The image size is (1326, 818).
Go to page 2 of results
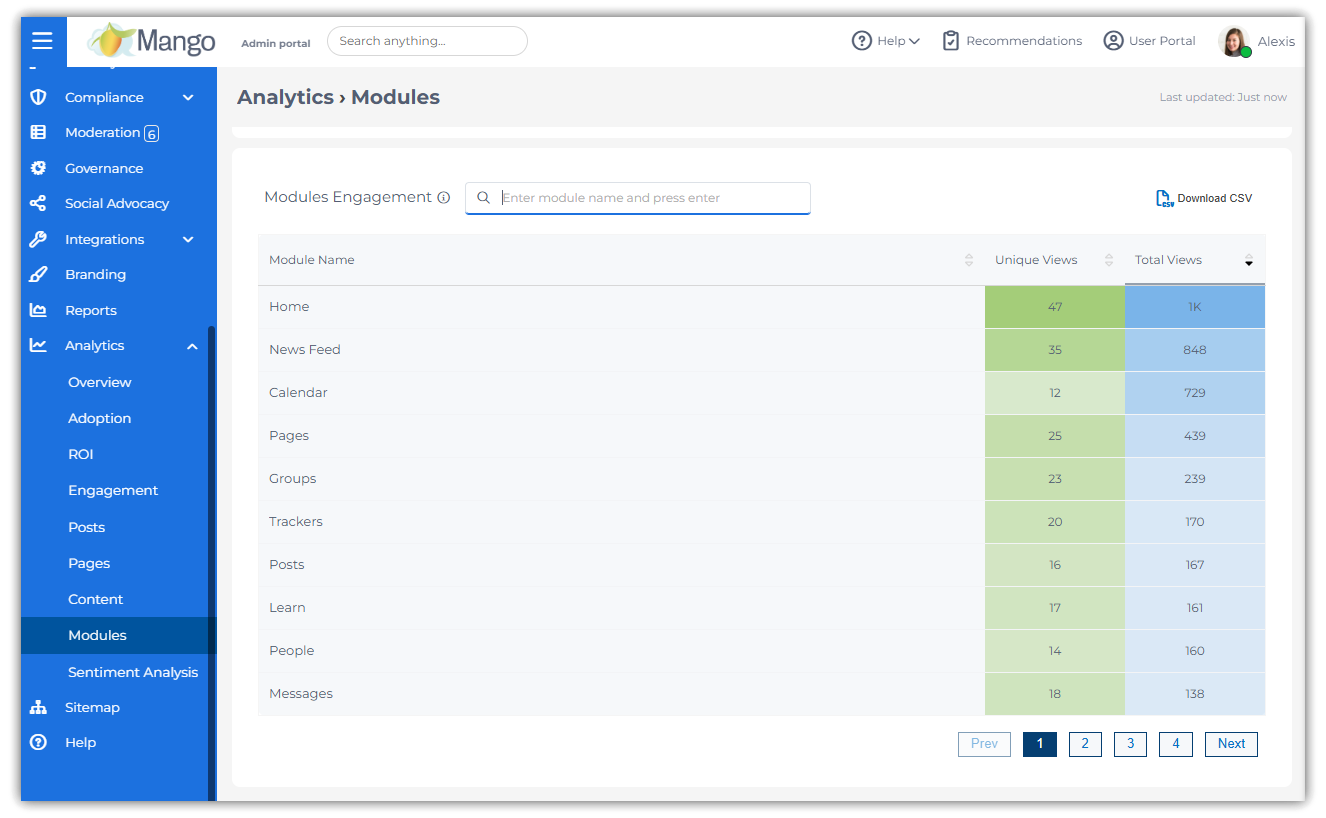pos(1084,744)
